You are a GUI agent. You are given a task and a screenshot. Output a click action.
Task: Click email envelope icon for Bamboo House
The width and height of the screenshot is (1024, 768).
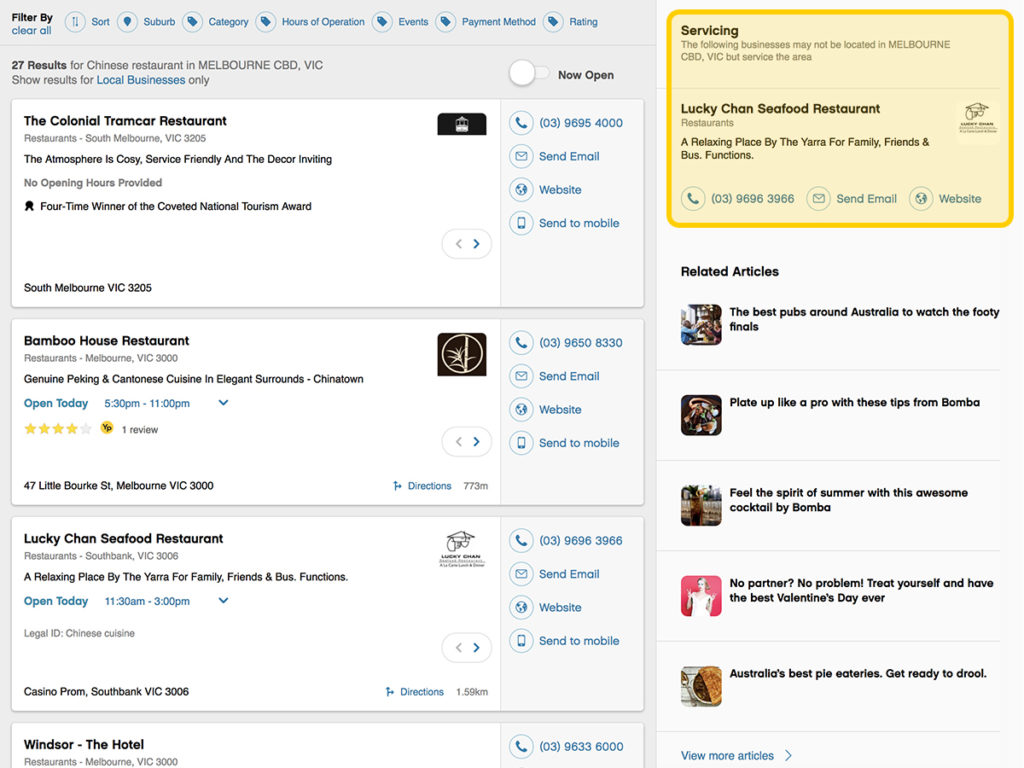coord(521,376)
